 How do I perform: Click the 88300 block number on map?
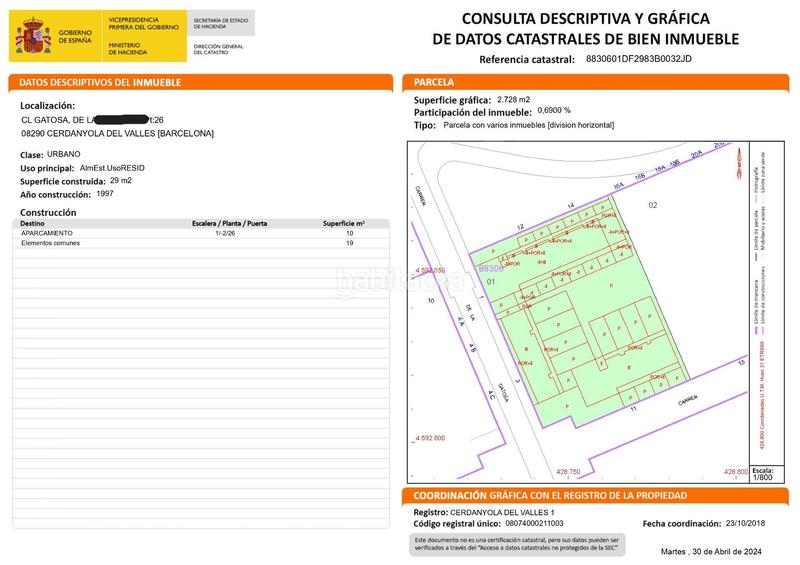coord(491,269)
